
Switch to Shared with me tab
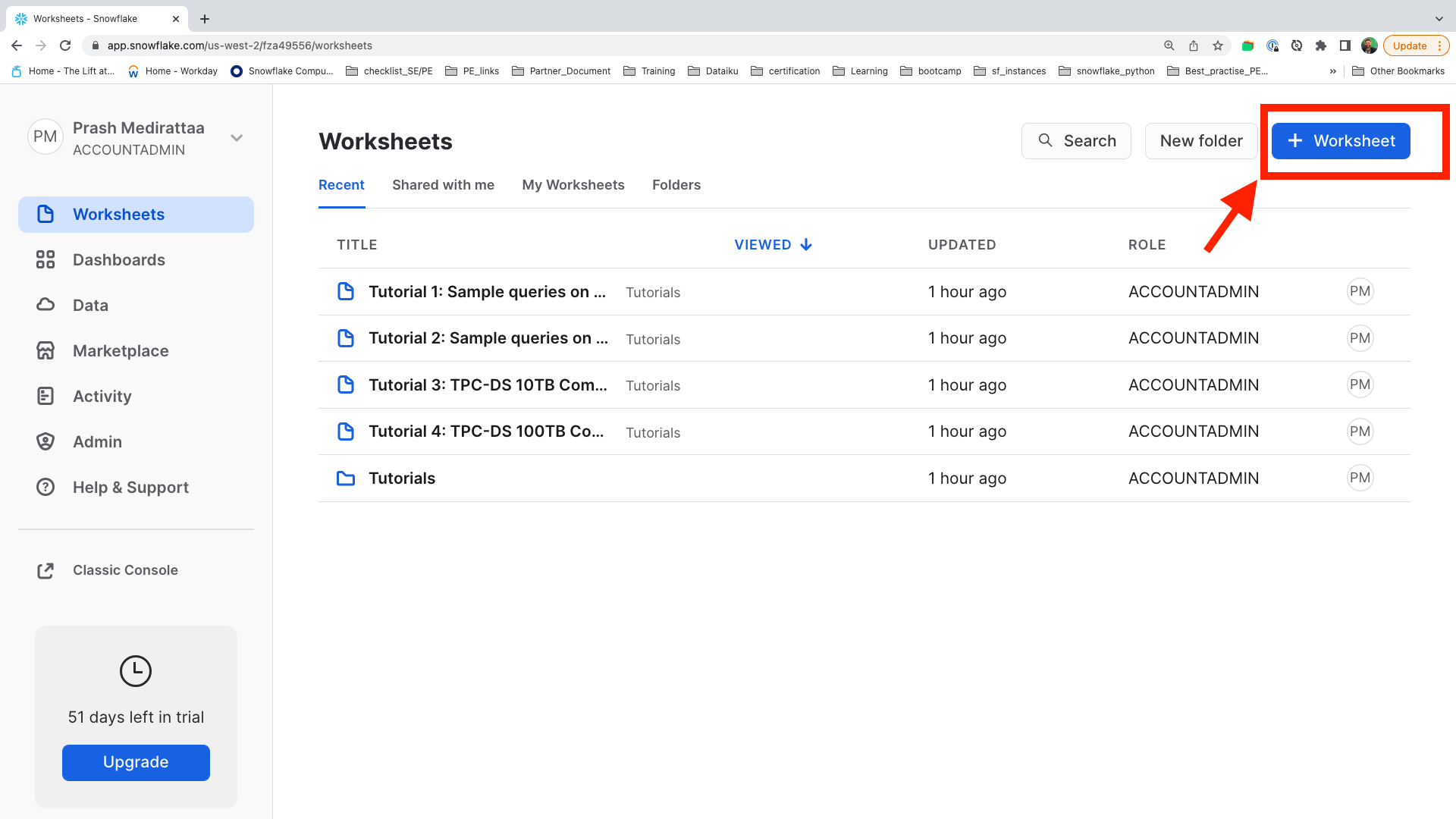click(443, 185)
